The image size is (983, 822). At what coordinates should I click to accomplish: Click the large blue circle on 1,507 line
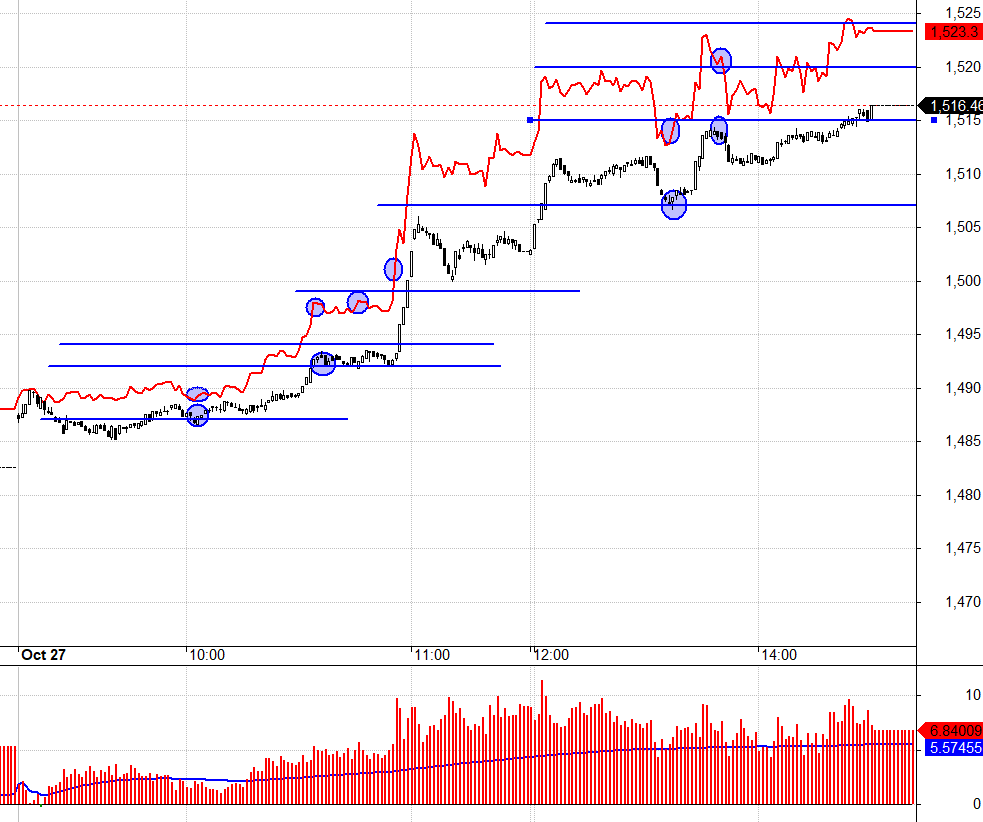coord(674,205)
